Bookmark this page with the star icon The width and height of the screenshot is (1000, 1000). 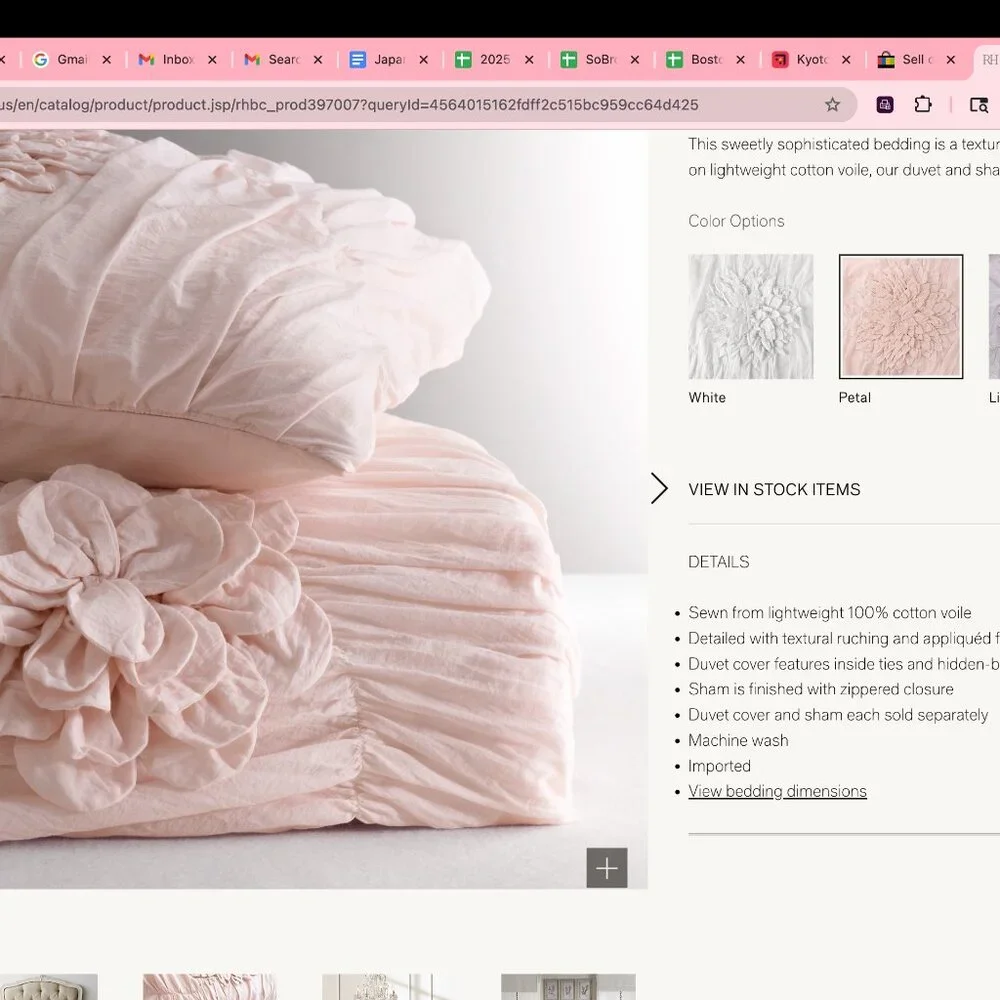tap(832, 105)
